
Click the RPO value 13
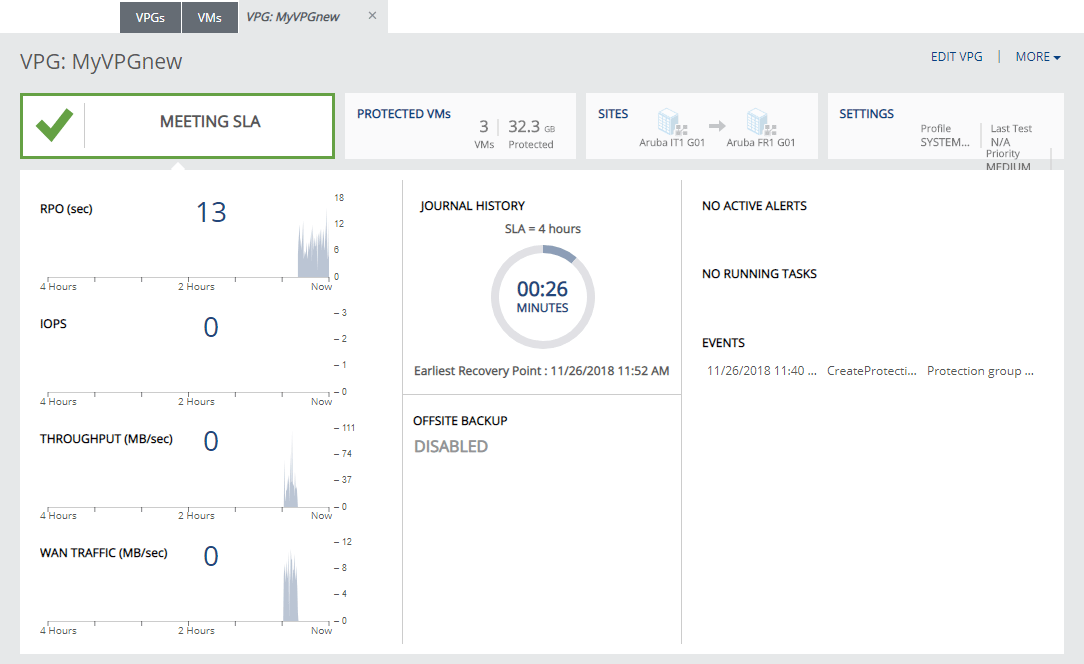click(211, 212)
